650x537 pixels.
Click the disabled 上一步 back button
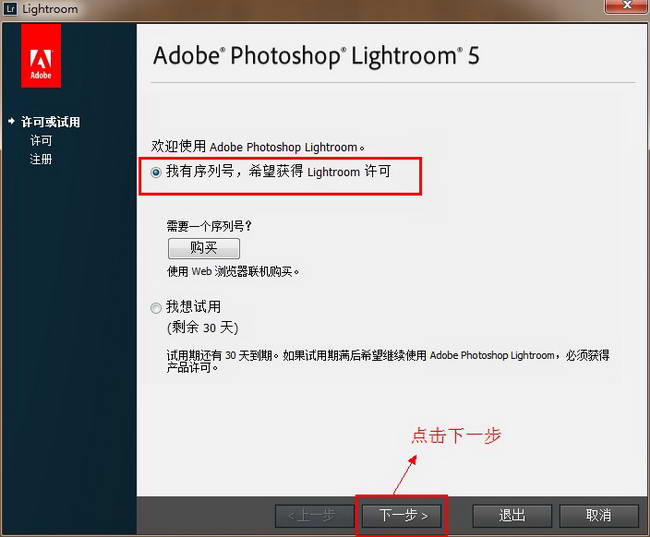(314, 516)
